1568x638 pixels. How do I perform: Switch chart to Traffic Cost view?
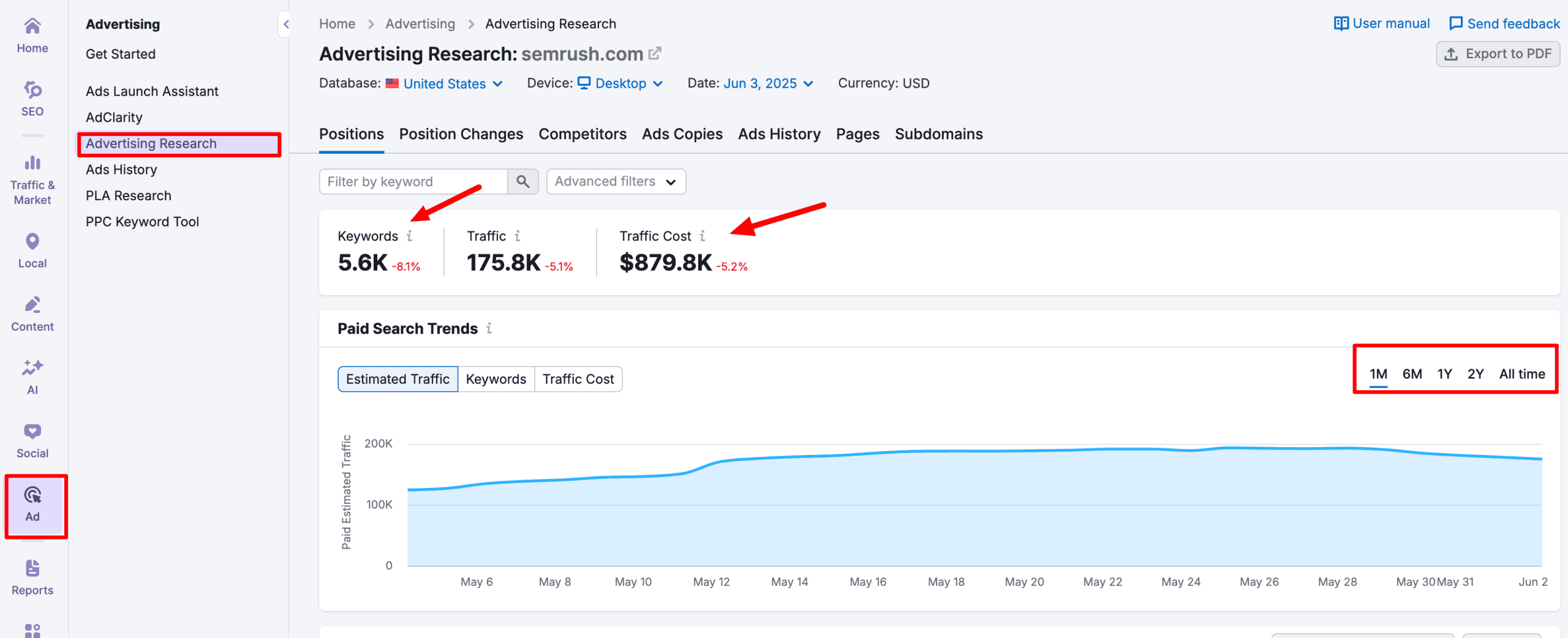578,379
